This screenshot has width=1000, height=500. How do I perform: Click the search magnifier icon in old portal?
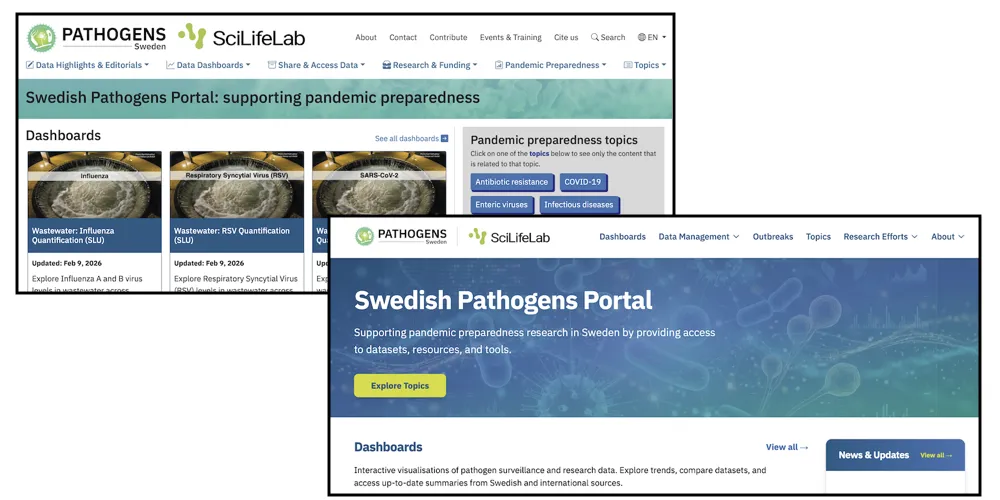[594, 38]
